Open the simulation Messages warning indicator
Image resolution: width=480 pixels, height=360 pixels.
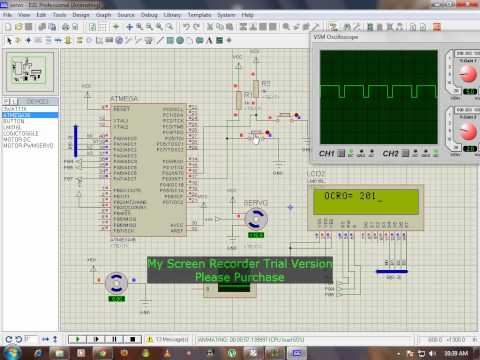point(168,339)
